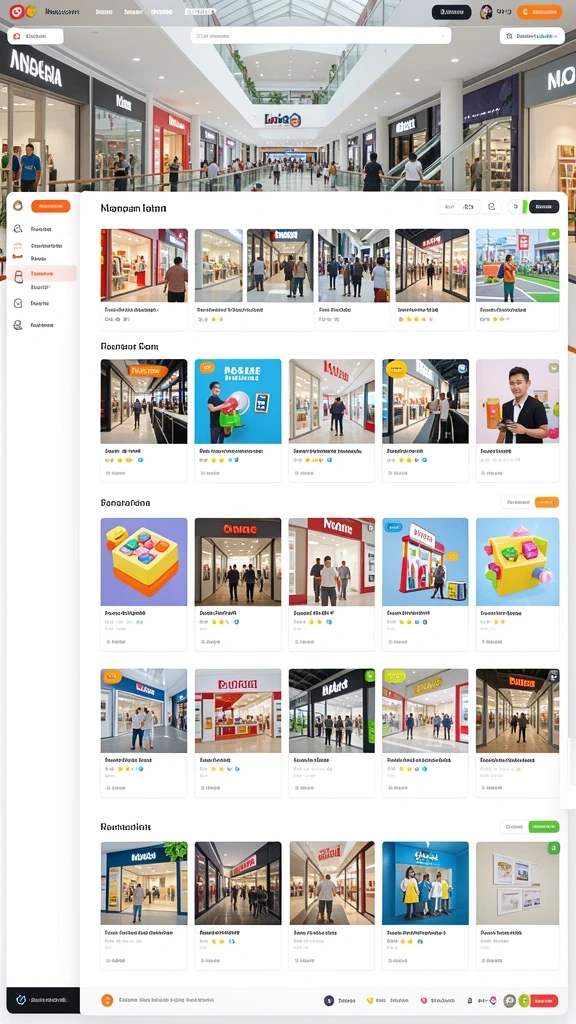Click the red button in the bottom bar
This screenshot has height=1024, width=576.
pos(544,1000)
